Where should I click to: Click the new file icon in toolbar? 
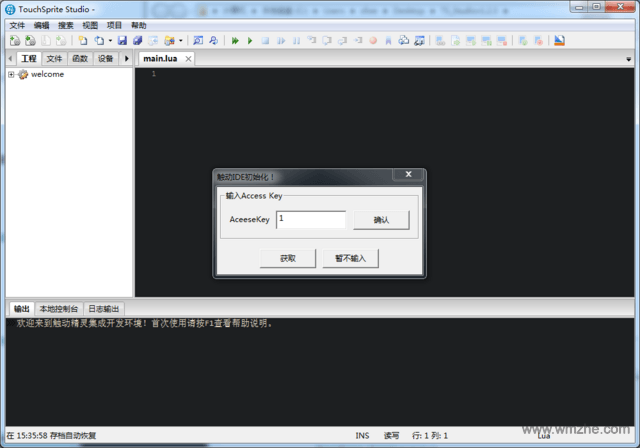click(x=83, y=40)
